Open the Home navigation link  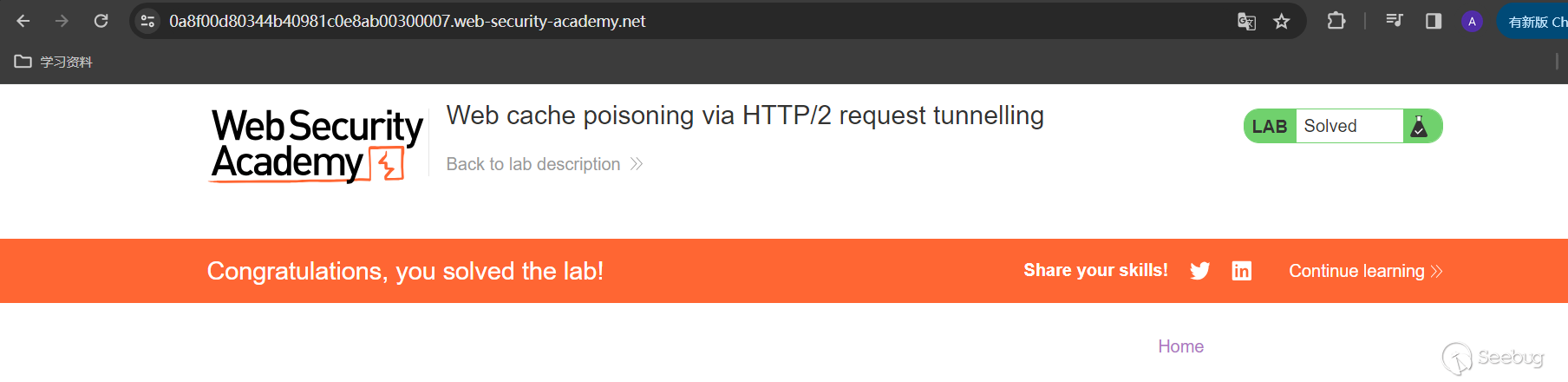[x=1180, y=346]
